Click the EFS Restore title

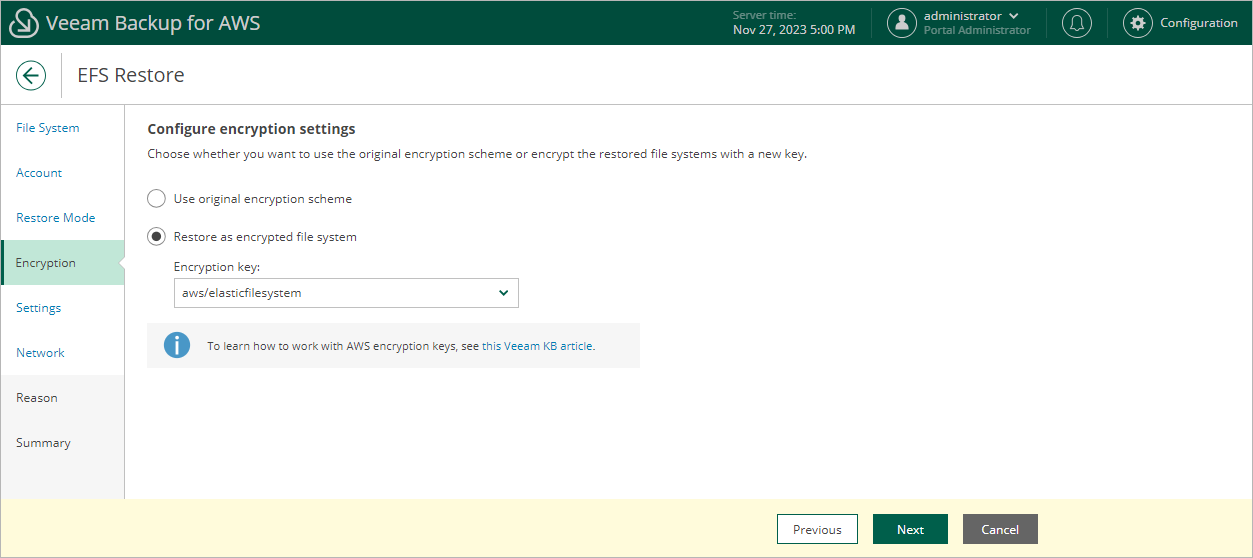(x=131, y=75)
